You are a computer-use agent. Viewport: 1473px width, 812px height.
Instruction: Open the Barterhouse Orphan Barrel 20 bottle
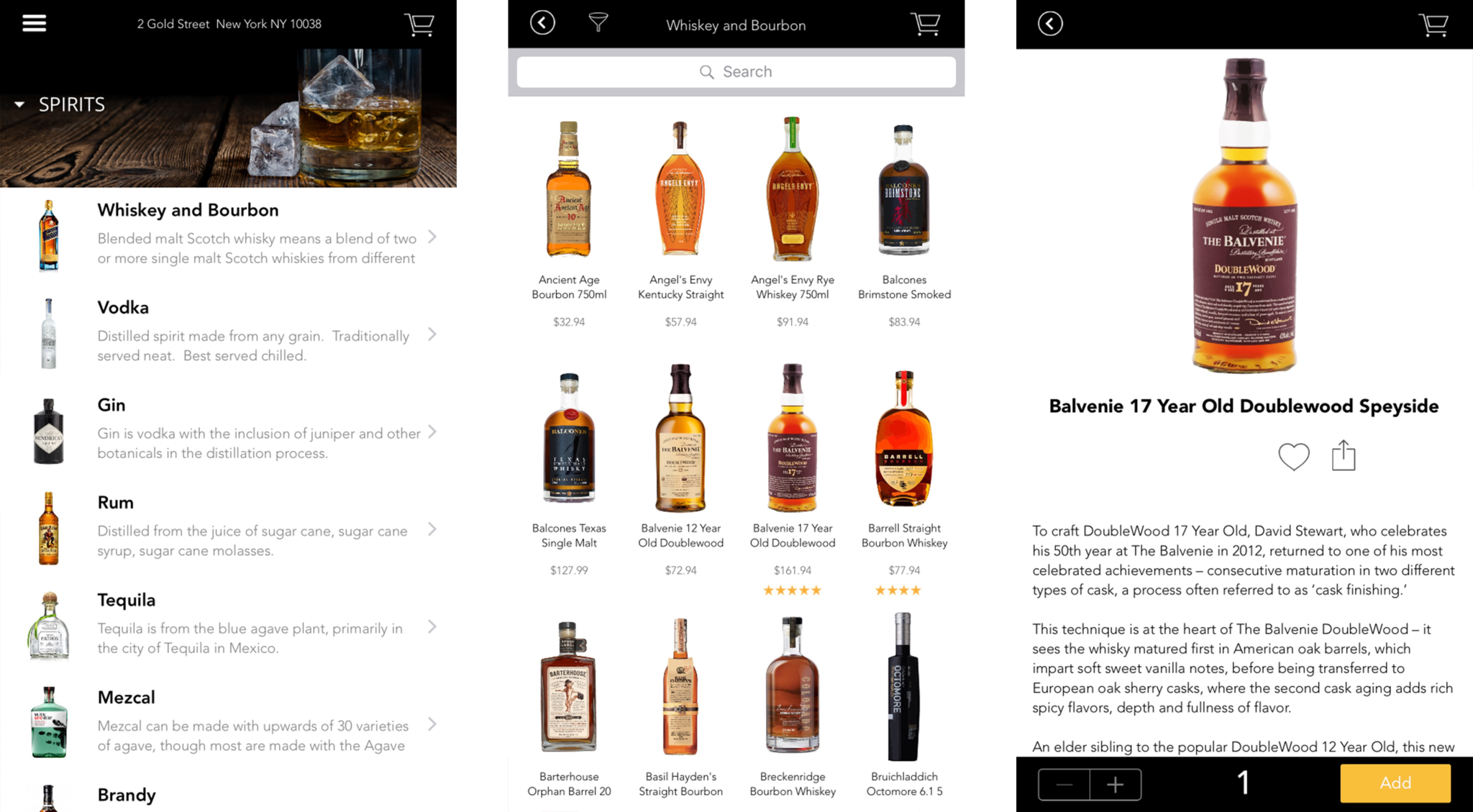tap(568, 687)
